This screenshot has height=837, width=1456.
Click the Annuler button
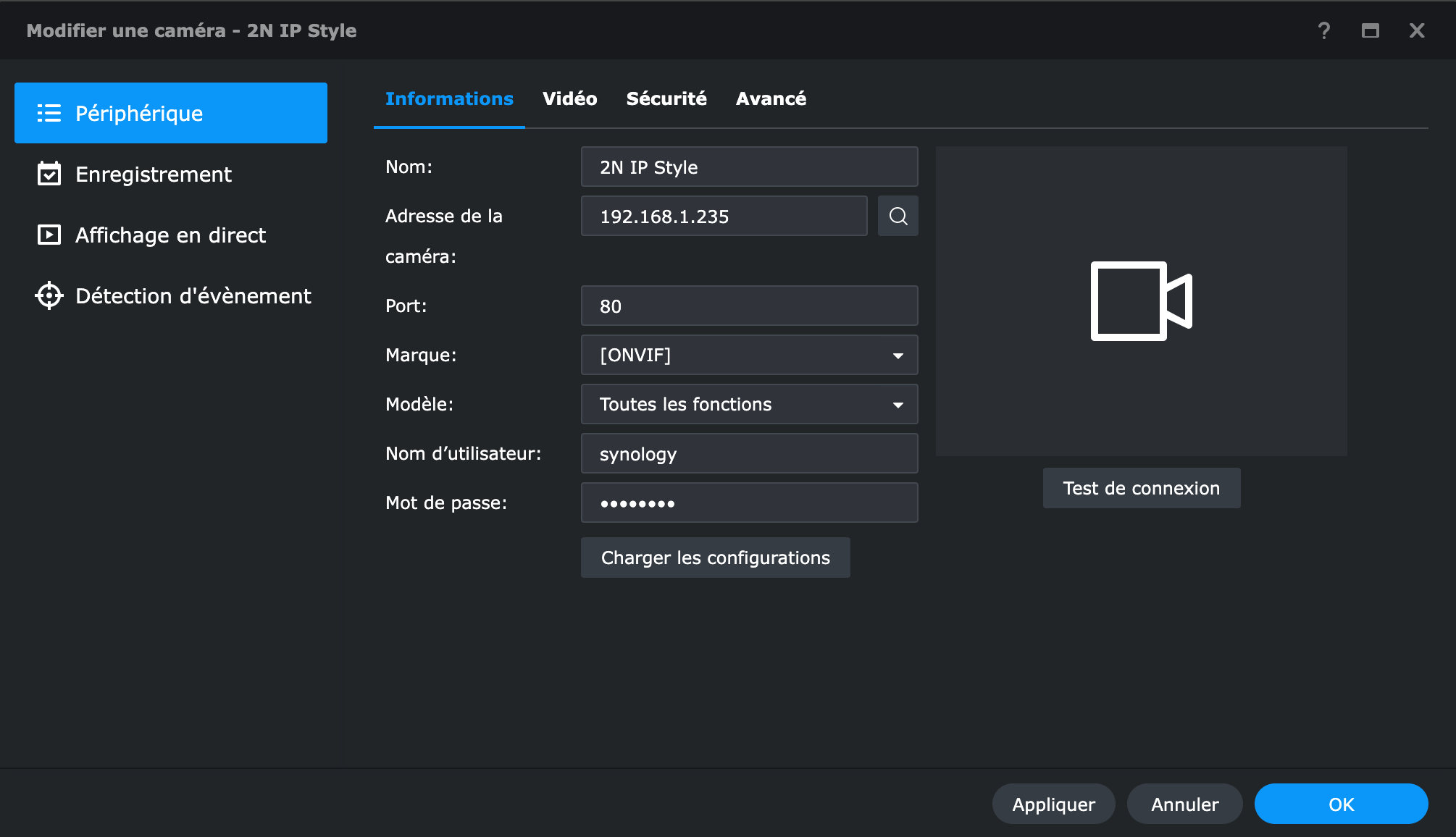[x=1185, y=804]
